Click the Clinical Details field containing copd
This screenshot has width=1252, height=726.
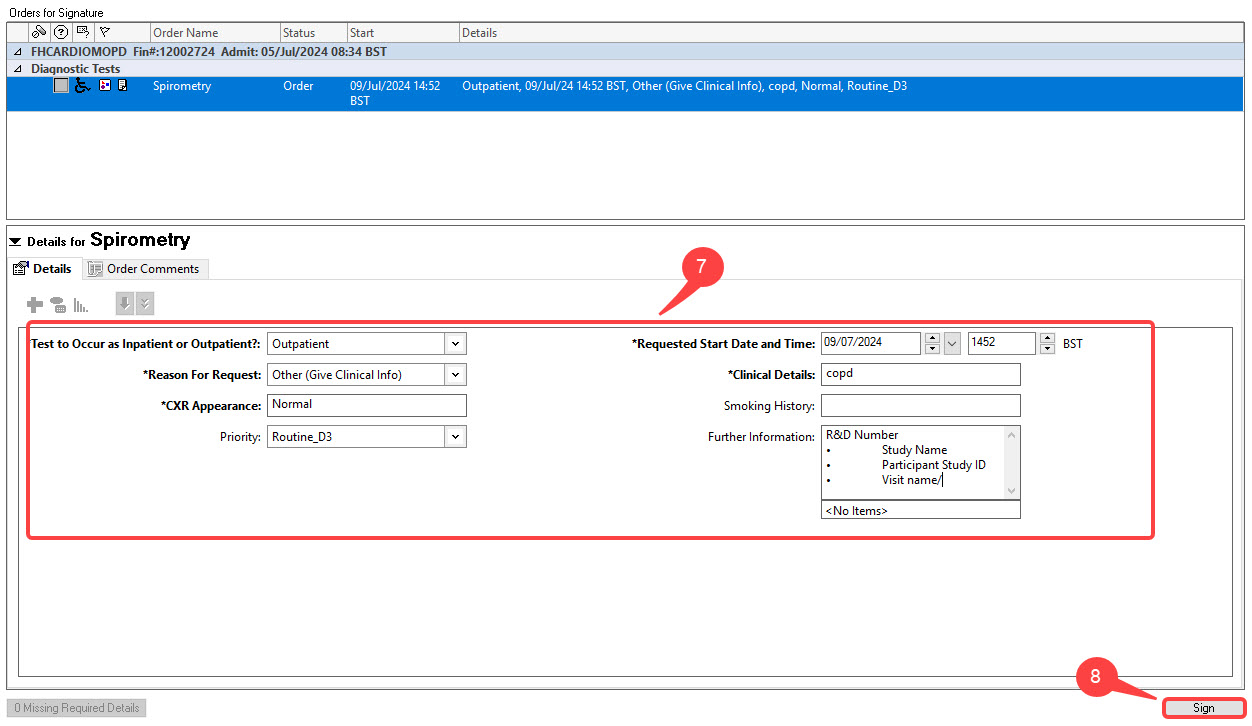click(921, 375)
